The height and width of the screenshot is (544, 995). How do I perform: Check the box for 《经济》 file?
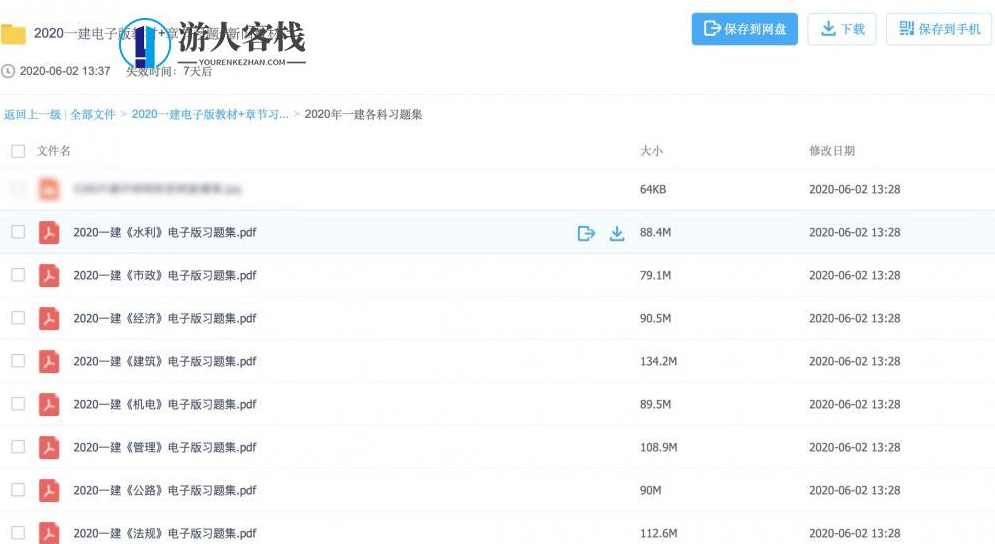(18, 317)
